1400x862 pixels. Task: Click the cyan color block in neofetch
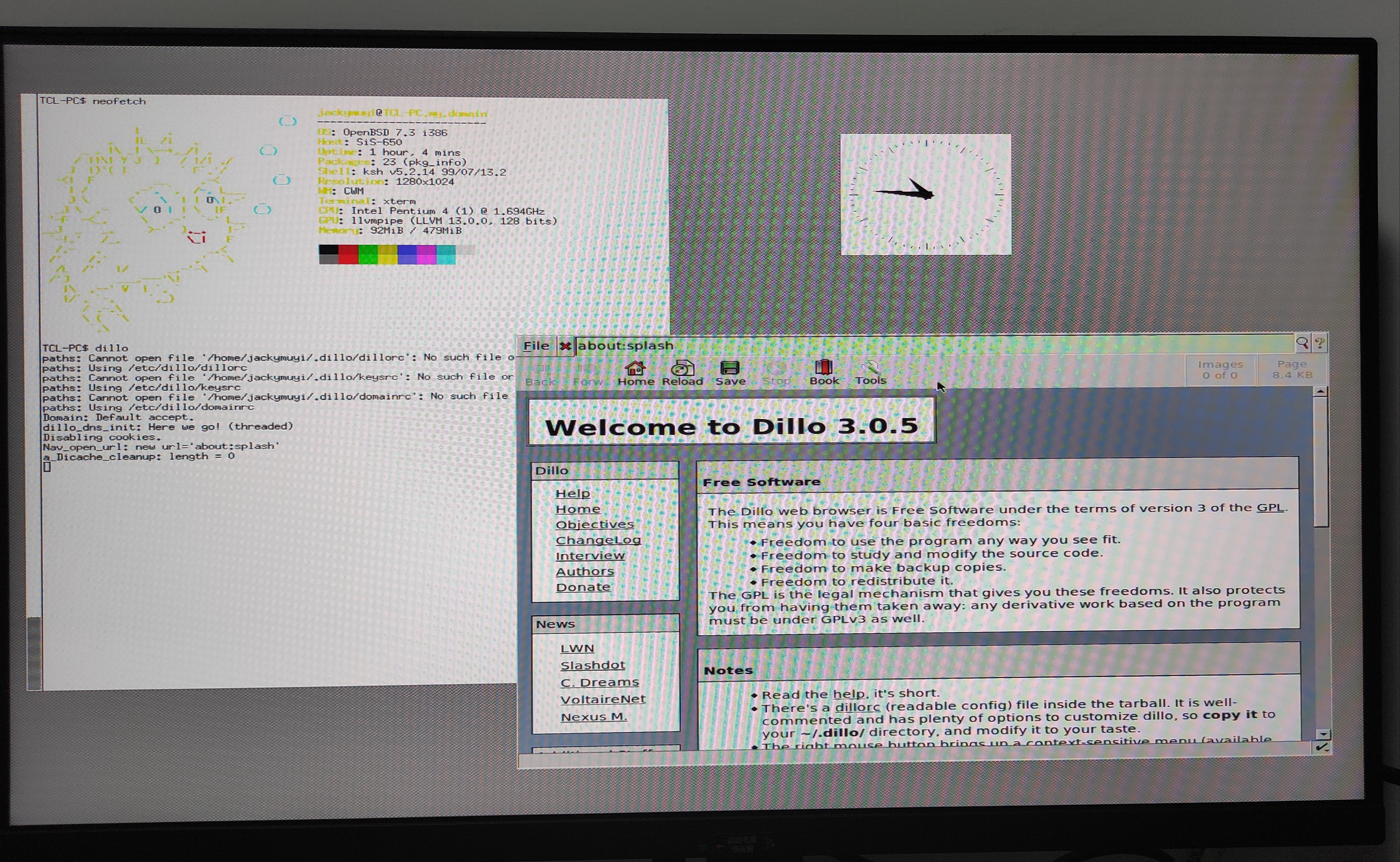[x=446, y=254]
